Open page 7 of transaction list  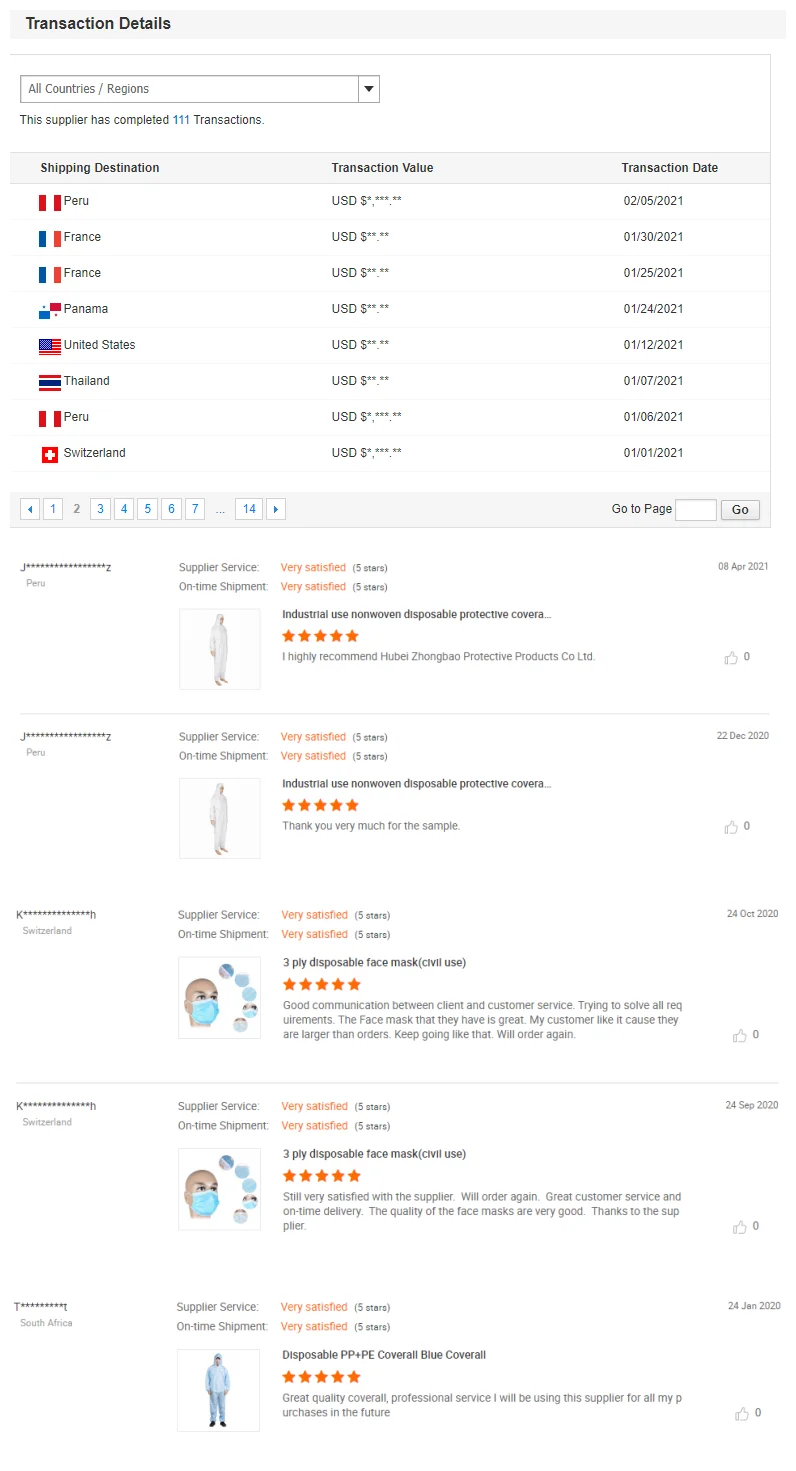coord(195,509)
